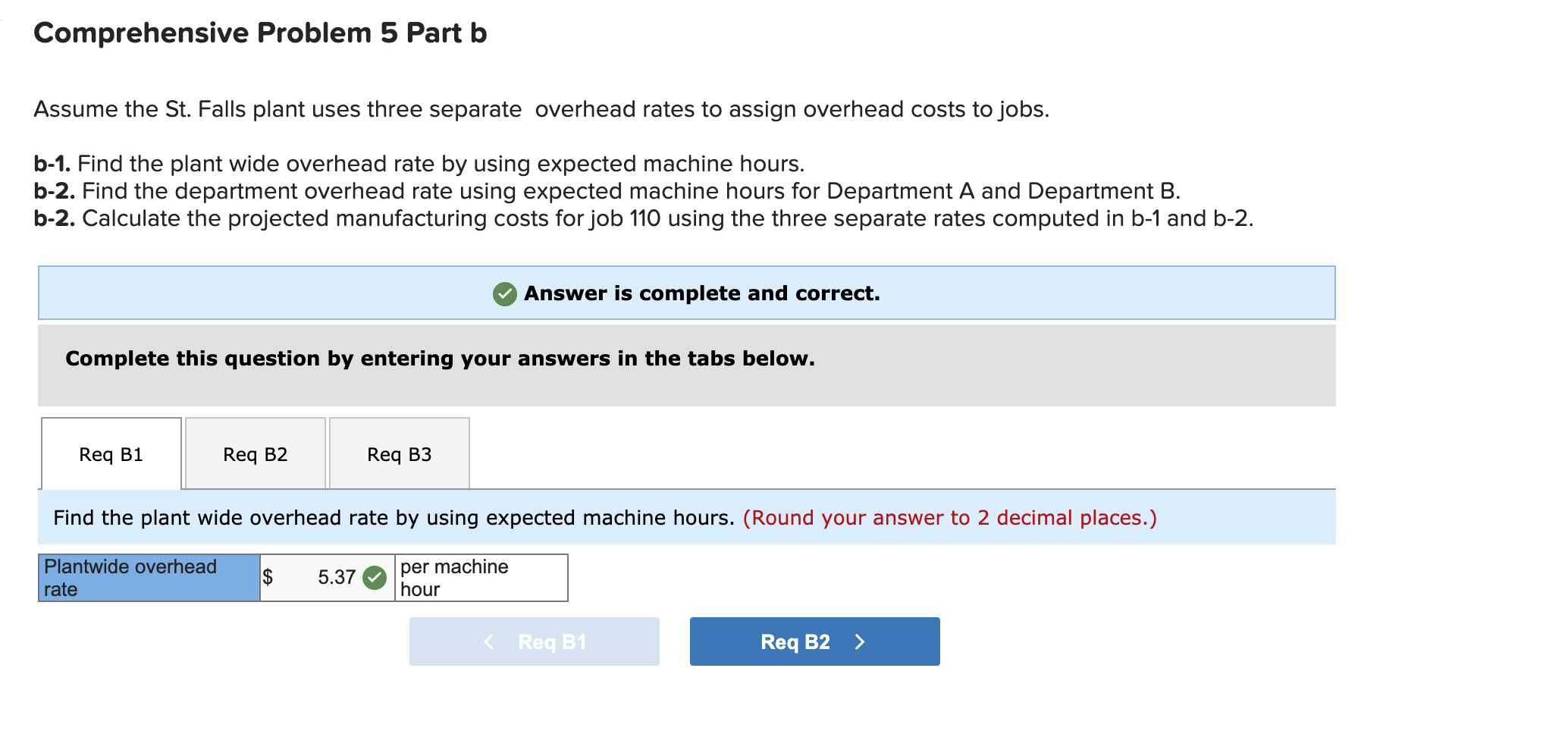Click the Comprehensive Problem 5 Part b heading
This screenshot has height=734, width=1568.
[261, 32]
